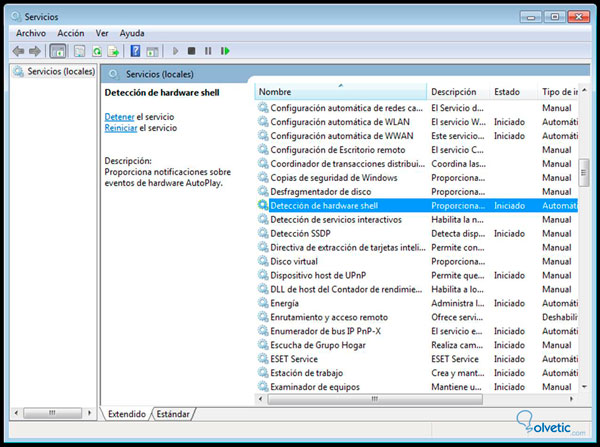Sort by the Tipo de inicio column header

point(559,92)
